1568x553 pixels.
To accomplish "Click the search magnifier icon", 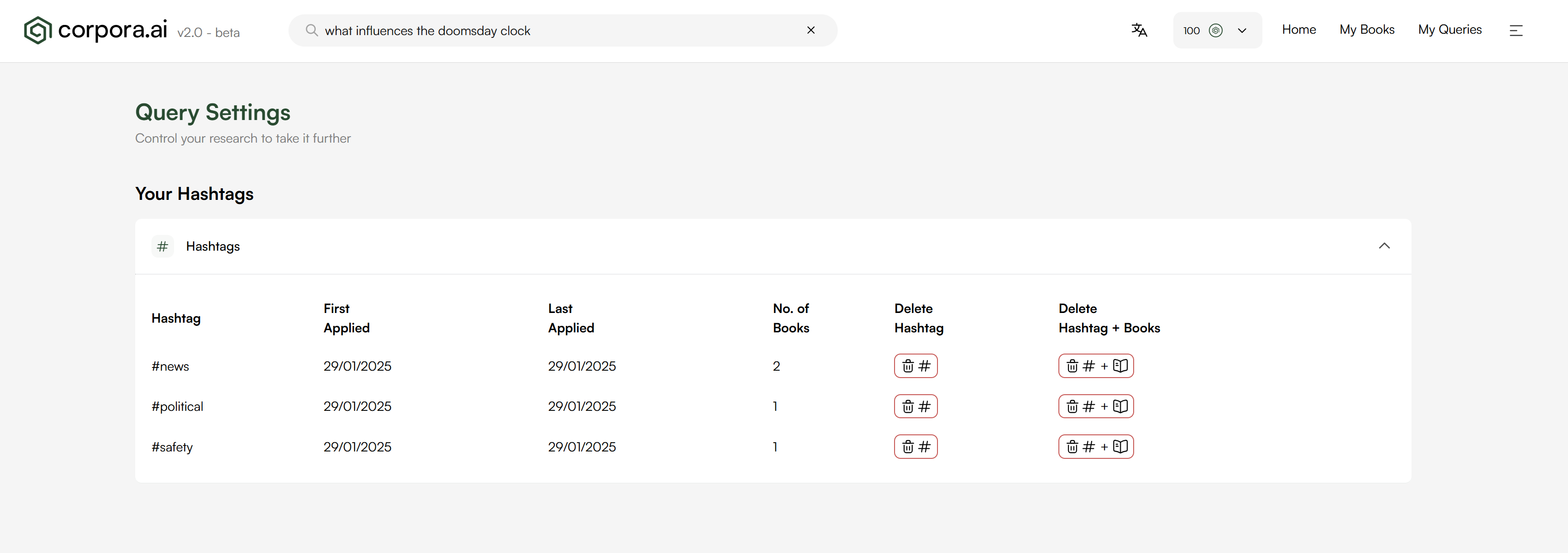I will [x=312, y=30].
